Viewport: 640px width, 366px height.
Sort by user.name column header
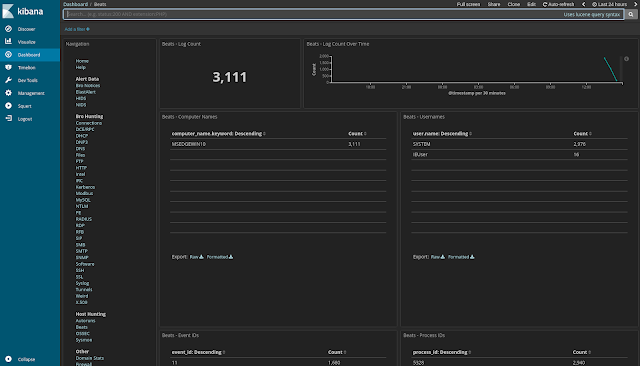click(x=442, y=134)
